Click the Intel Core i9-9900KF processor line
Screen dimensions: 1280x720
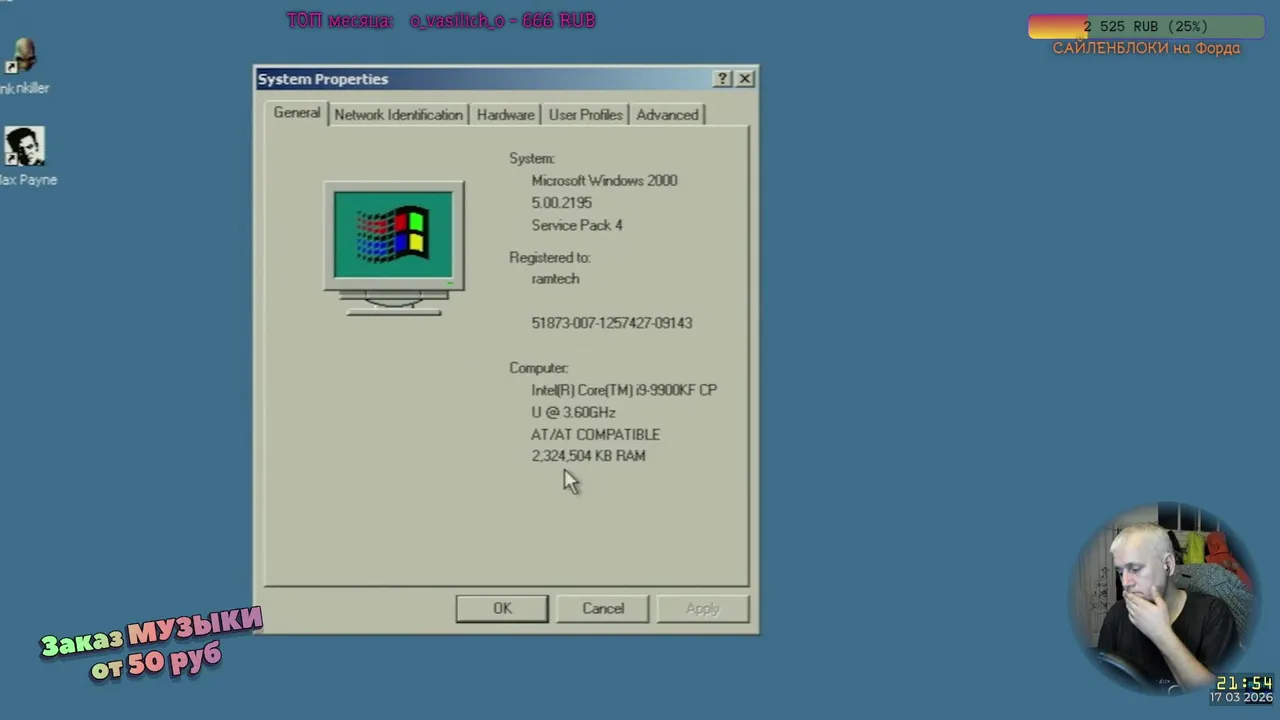(624, 390)
